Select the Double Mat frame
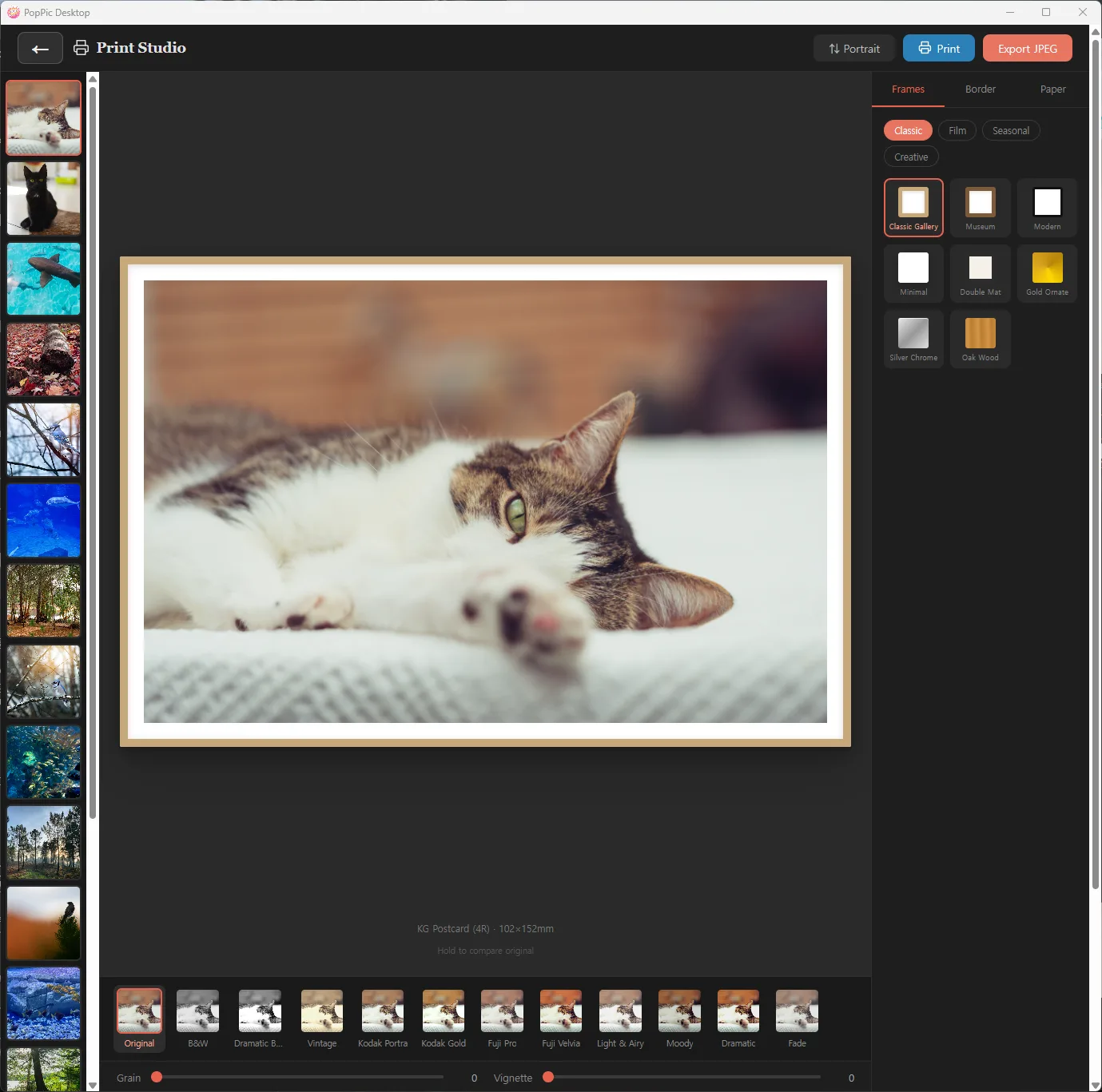This screenshot has height=1092, width=1102. (x=981, y=273)
